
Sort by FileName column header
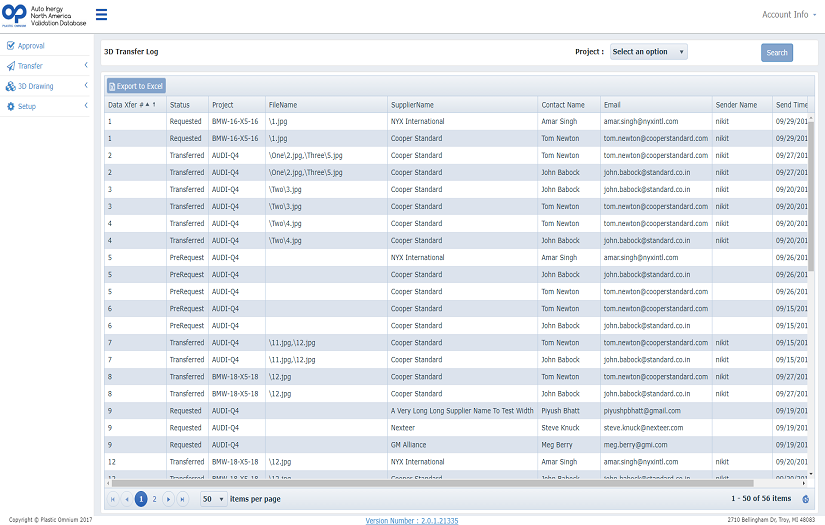coord(326,105)
